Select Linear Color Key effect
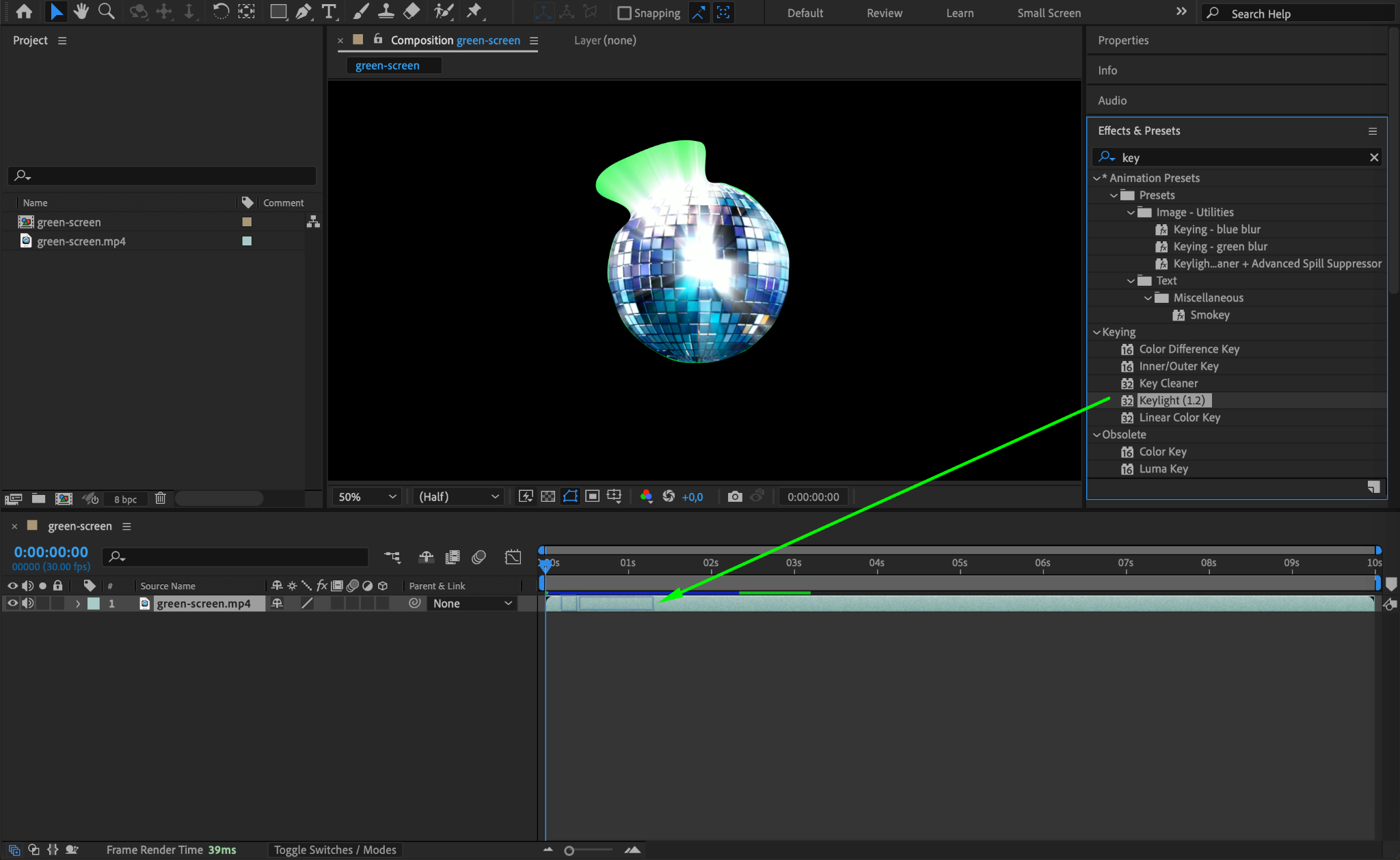 [x=1179, y=418]
